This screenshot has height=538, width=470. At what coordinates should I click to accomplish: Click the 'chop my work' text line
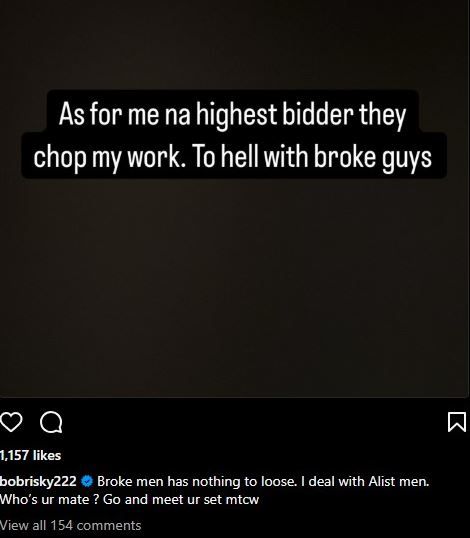233,157
